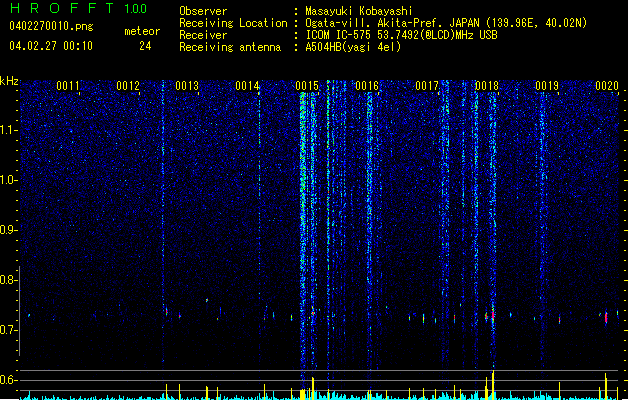Image resolution: width=629 pixels, height=400 pixels.
Task: Click the 0.7 kHz axis label
Action: coord(8,330)
